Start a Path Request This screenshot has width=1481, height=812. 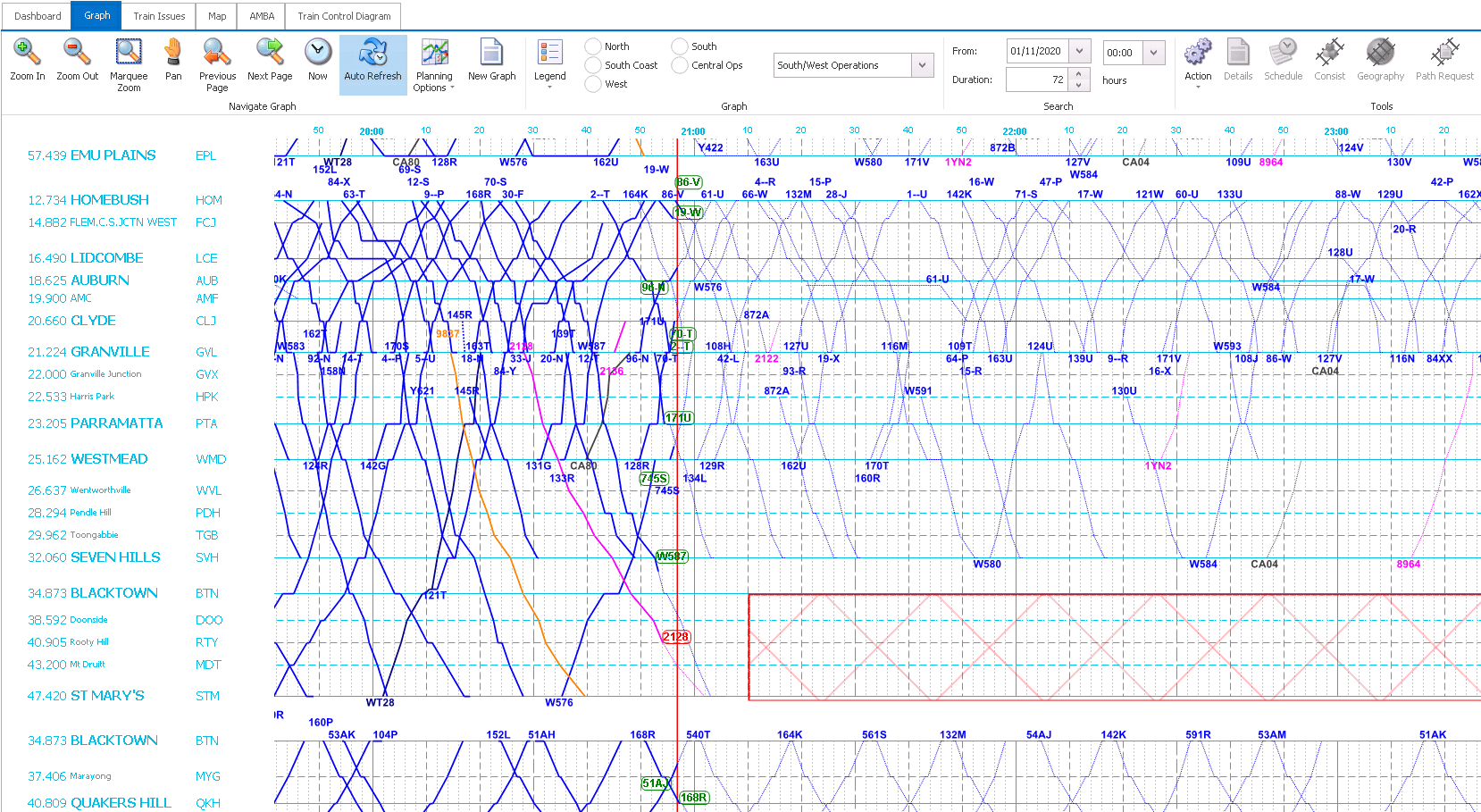1443,61
